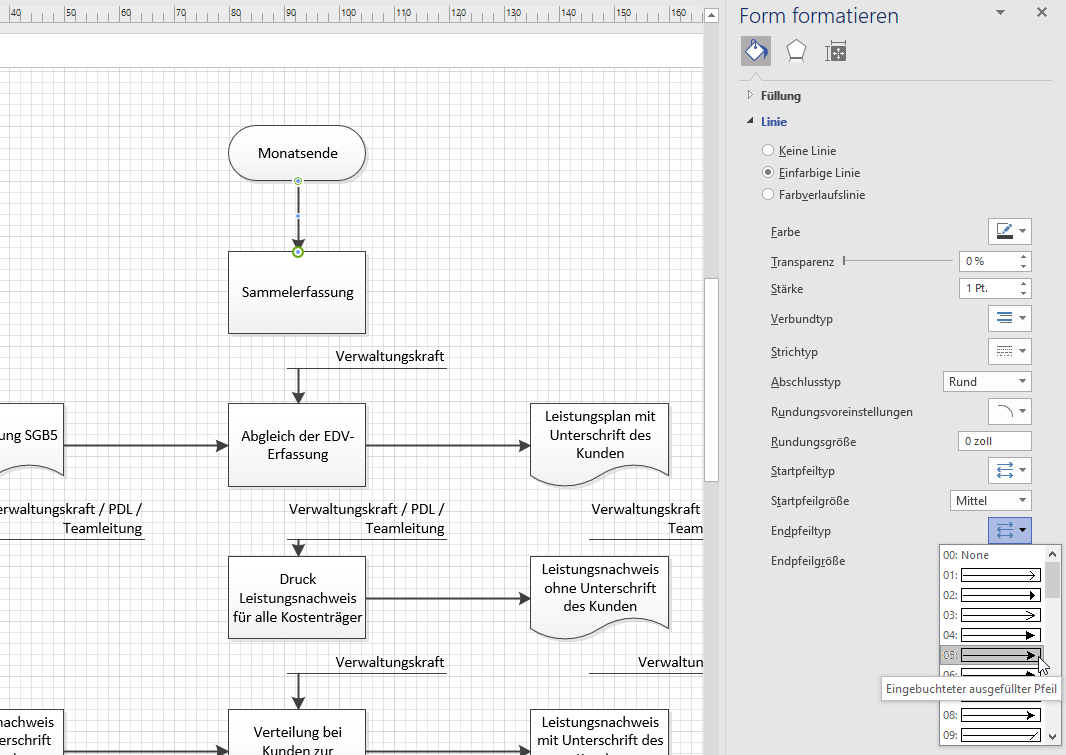Select the Farbverlaufslinie radio option
This screenshot has width=1066, height=755.
768,195
